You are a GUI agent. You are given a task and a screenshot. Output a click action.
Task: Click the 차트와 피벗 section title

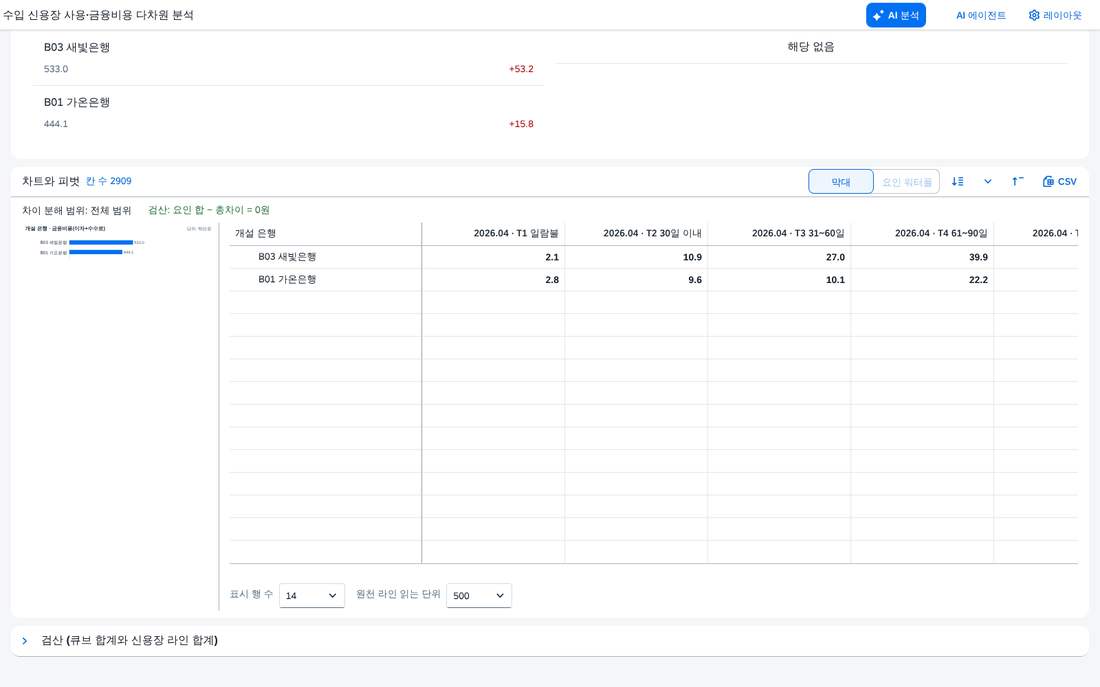pos(51,181)
